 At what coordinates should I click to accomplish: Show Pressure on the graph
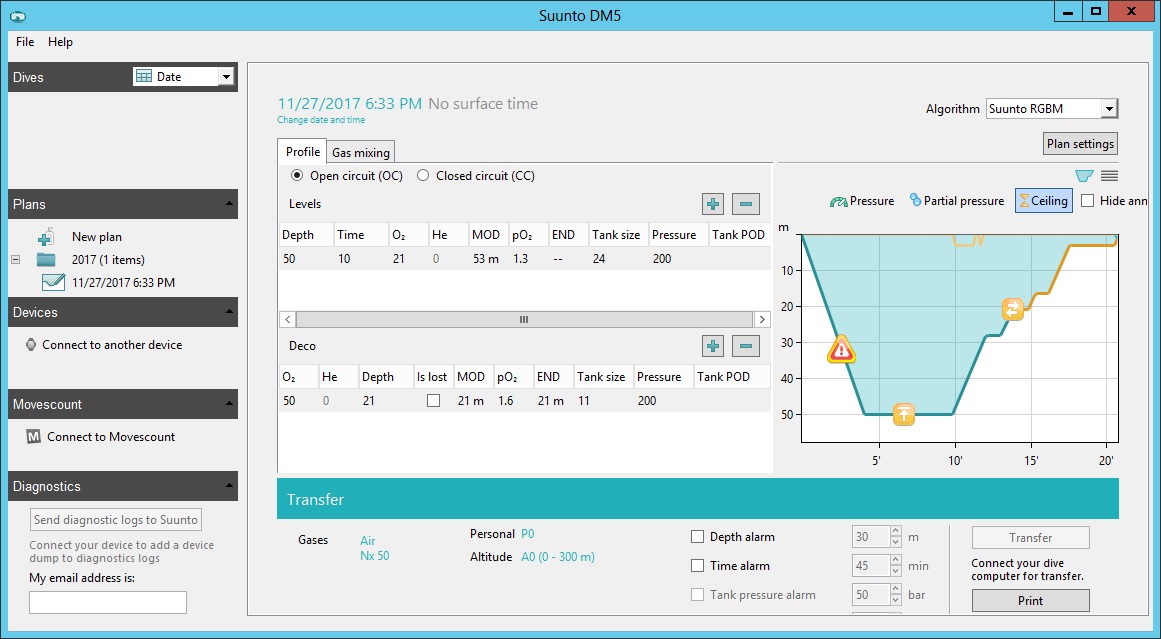[x=862, y=201]
